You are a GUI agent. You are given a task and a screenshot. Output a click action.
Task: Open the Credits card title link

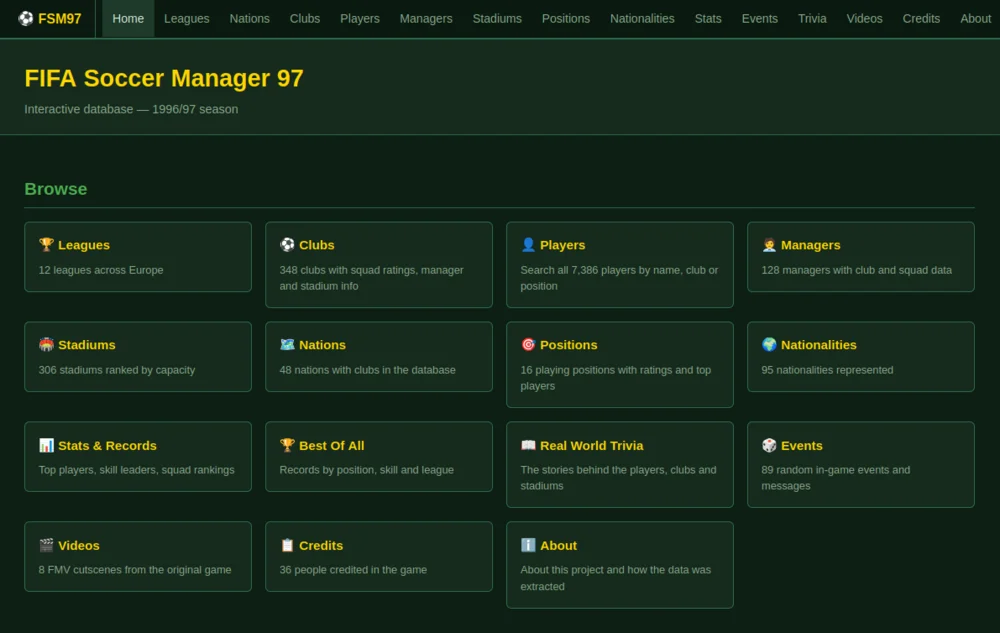click(321, 546)
